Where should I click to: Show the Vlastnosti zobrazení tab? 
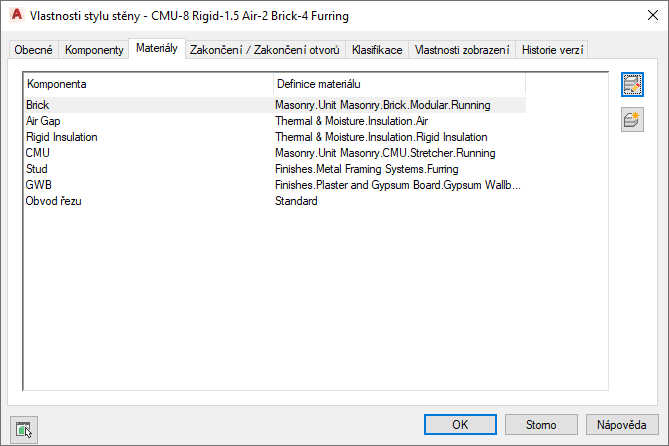pos(462,50)
